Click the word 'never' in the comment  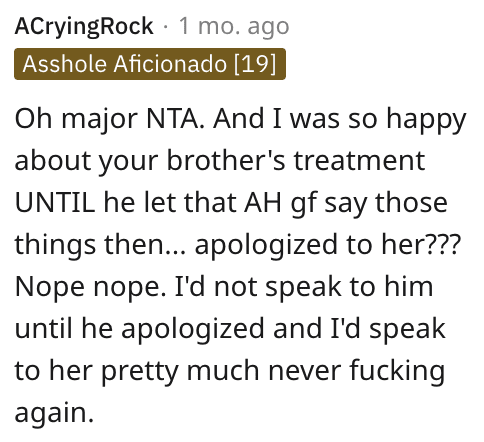305,371
